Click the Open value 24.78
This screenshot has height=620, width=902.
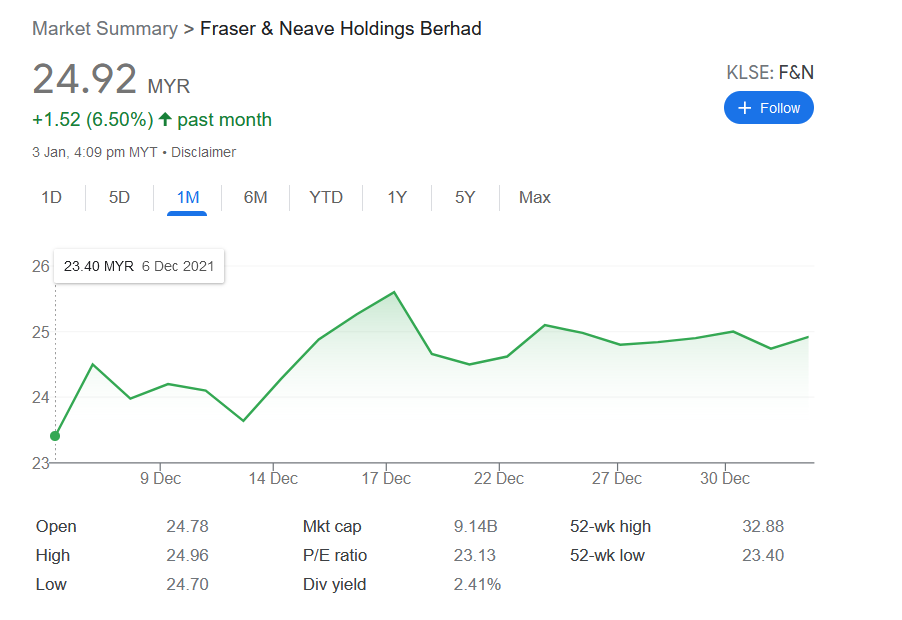[188, 526]
